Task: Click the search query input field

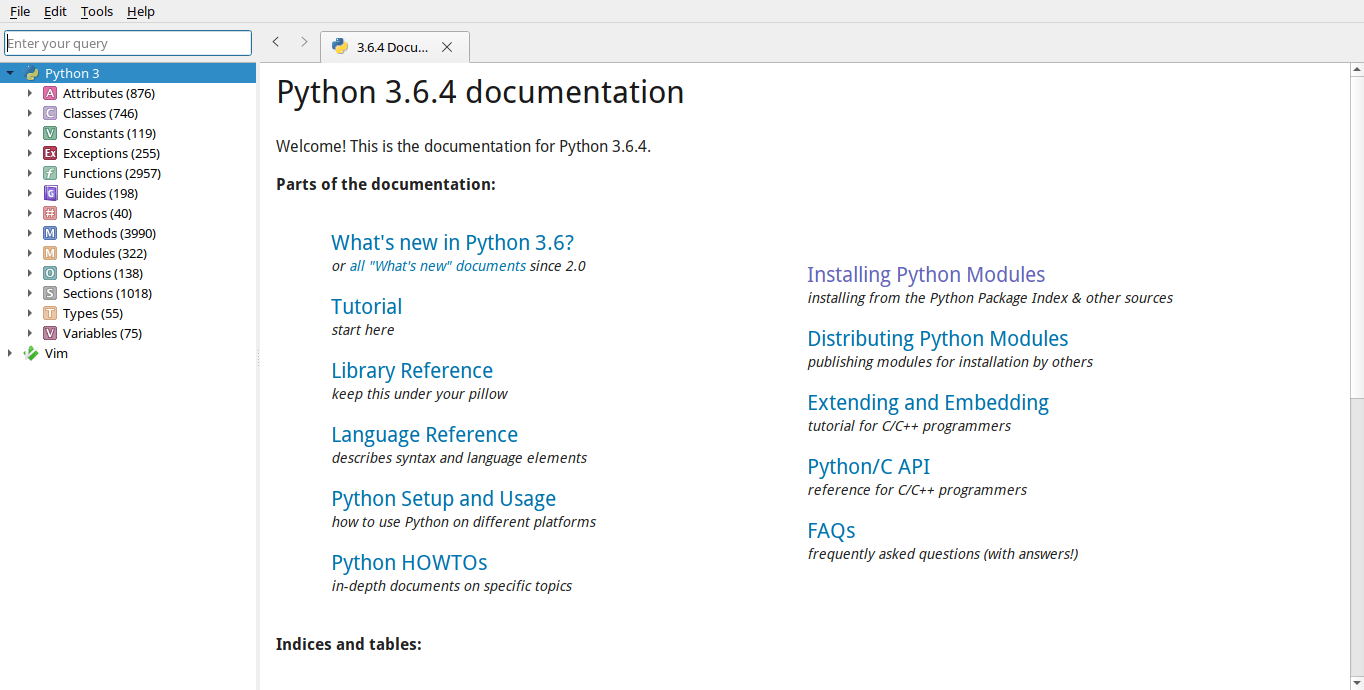Action: click(x=128, y=43)
